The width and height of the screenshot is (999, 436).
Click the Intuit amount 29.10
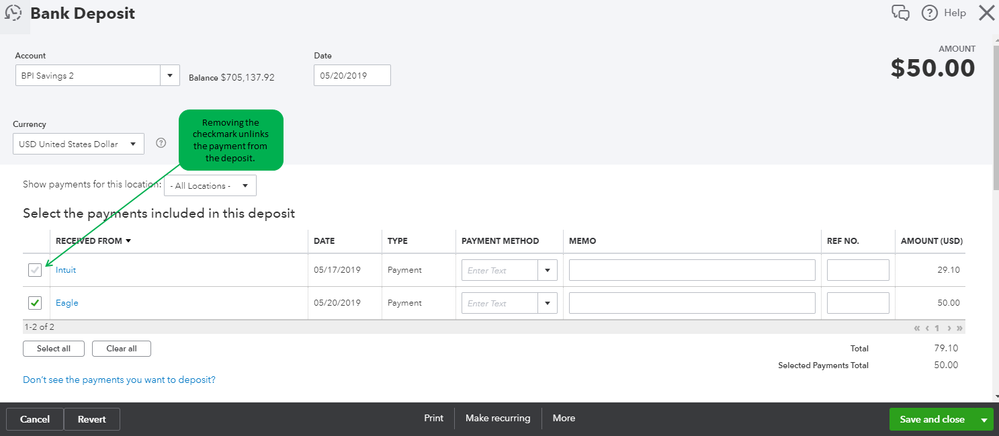949,270
